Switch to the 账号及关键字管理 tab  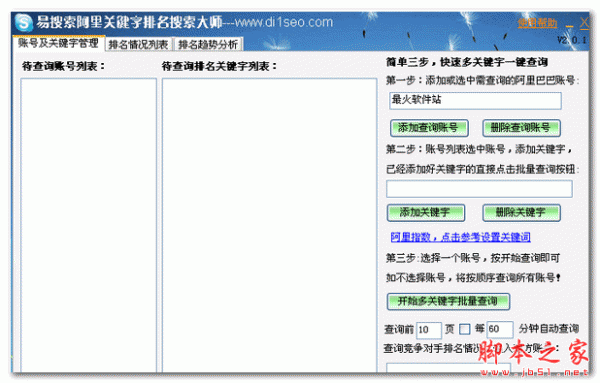[x=58, y=43]
